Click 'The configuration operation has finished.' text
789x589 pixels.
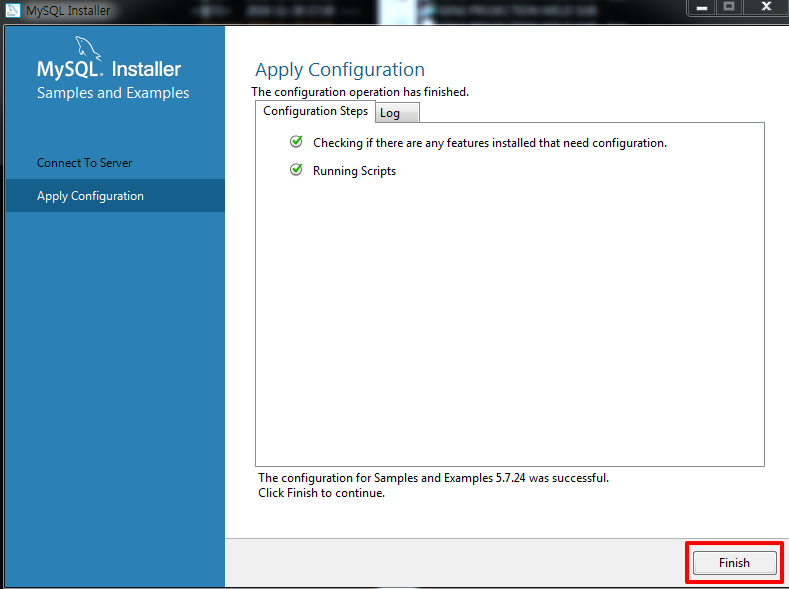(x=360, y=92)
